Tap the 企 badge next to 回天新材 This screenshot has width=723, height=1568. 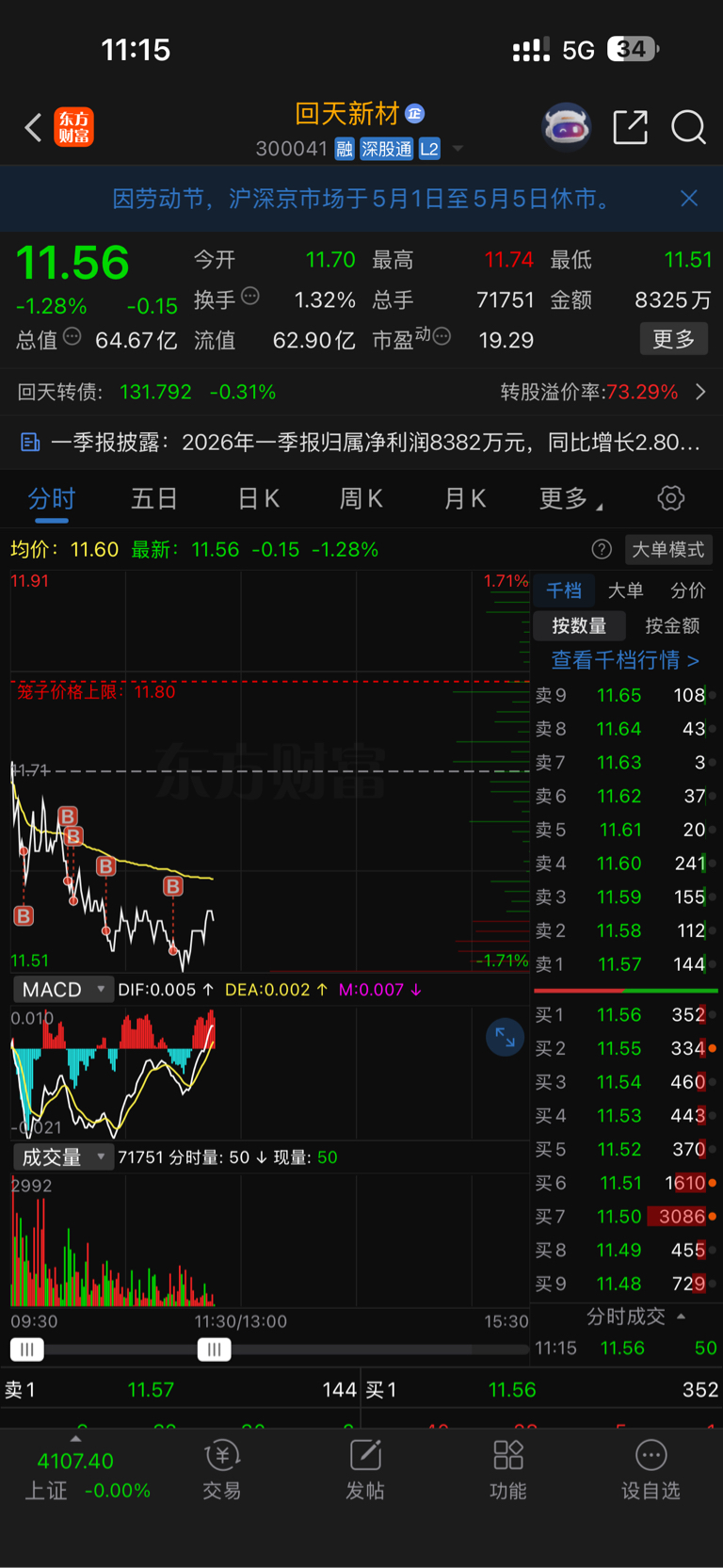[x=415, y=114]
